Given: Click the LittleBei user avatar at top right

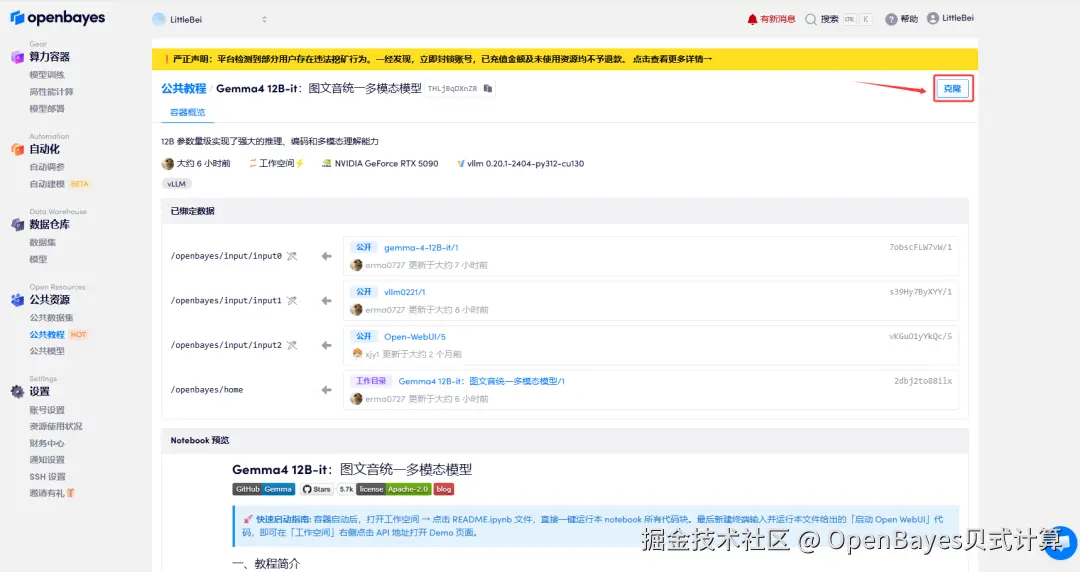Looking at the screenshot, I should coord(933,19).
